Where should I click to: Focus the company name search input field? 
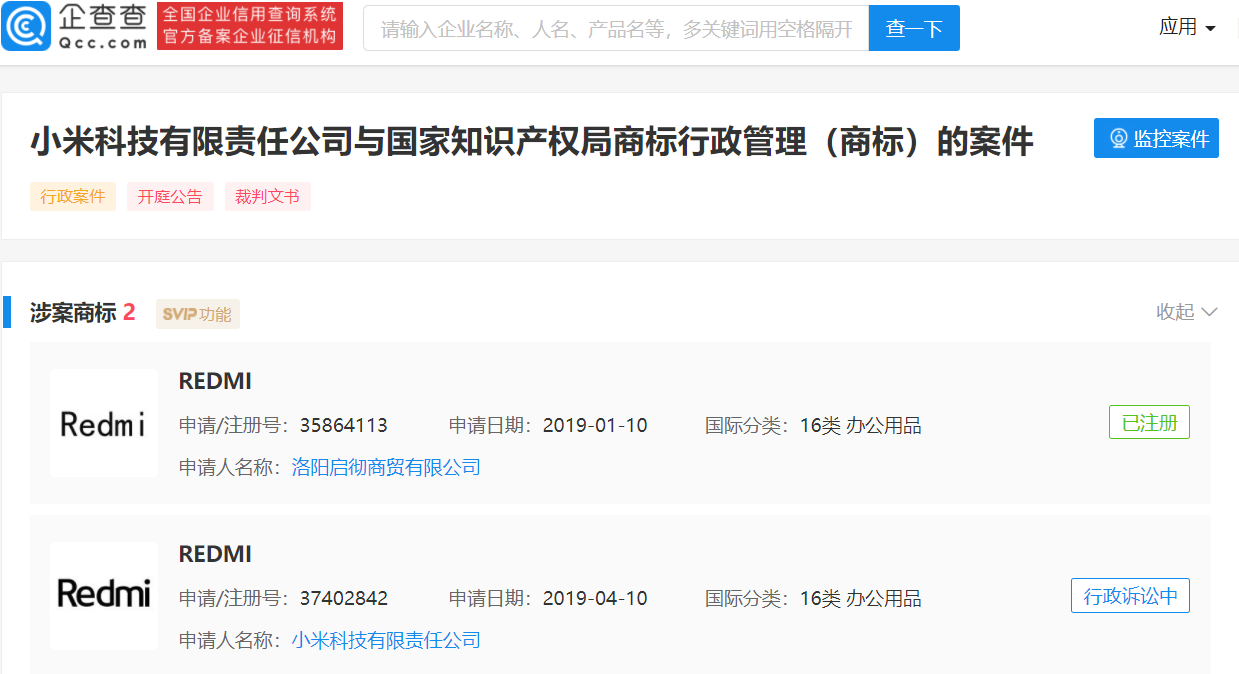click(616, 28)
